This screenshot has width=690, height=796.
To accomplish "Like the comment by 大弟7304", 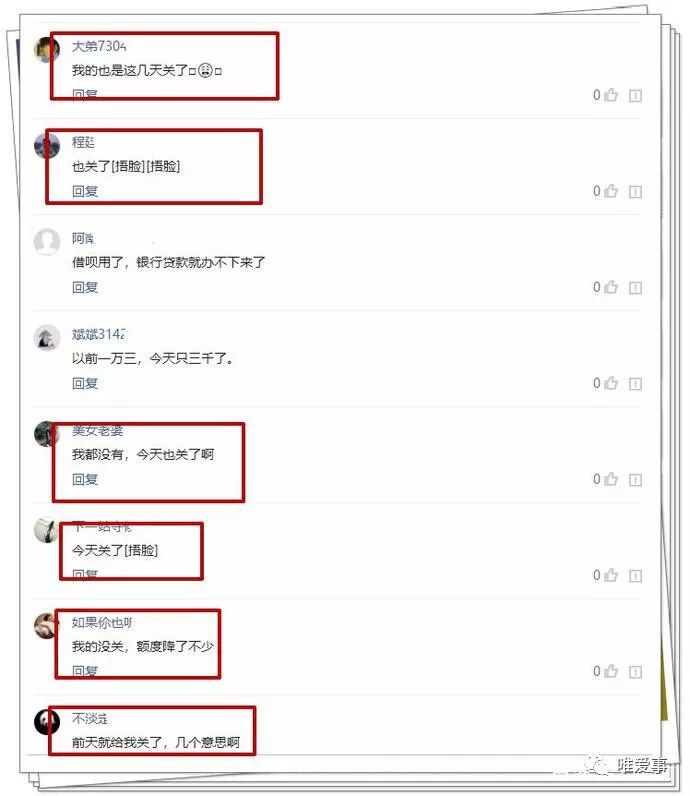I will 611,95.
